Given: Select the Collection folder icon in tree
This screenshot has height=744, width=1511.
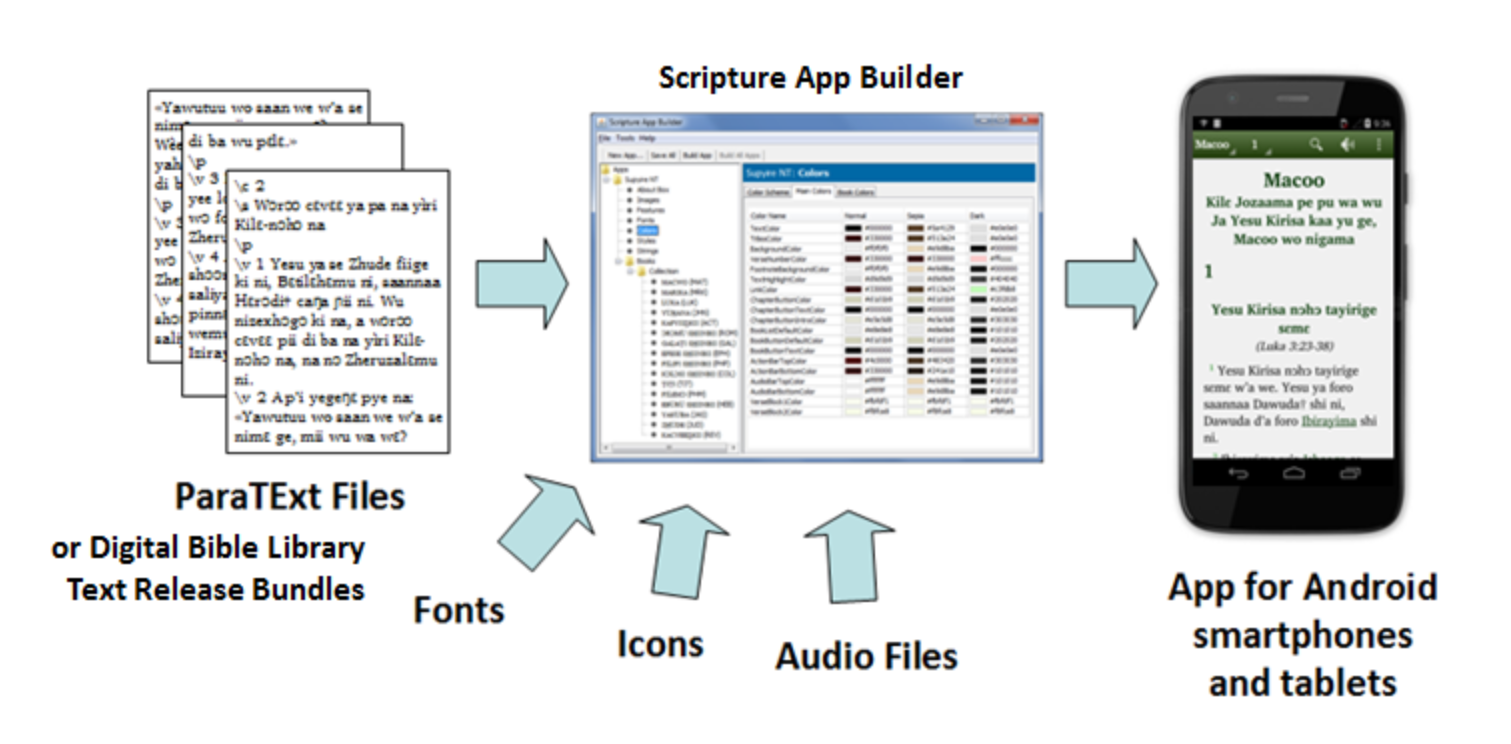Looking at the screenshot, I should click(x=641, y=271).
